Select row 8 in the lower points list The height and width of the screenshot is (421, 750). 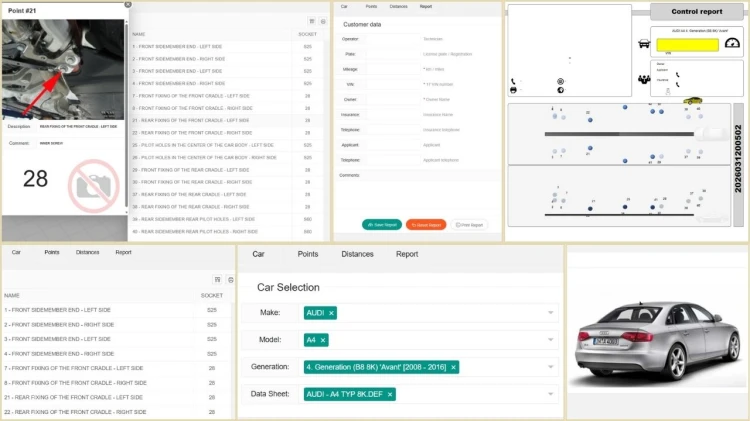(x=117, y=383)
